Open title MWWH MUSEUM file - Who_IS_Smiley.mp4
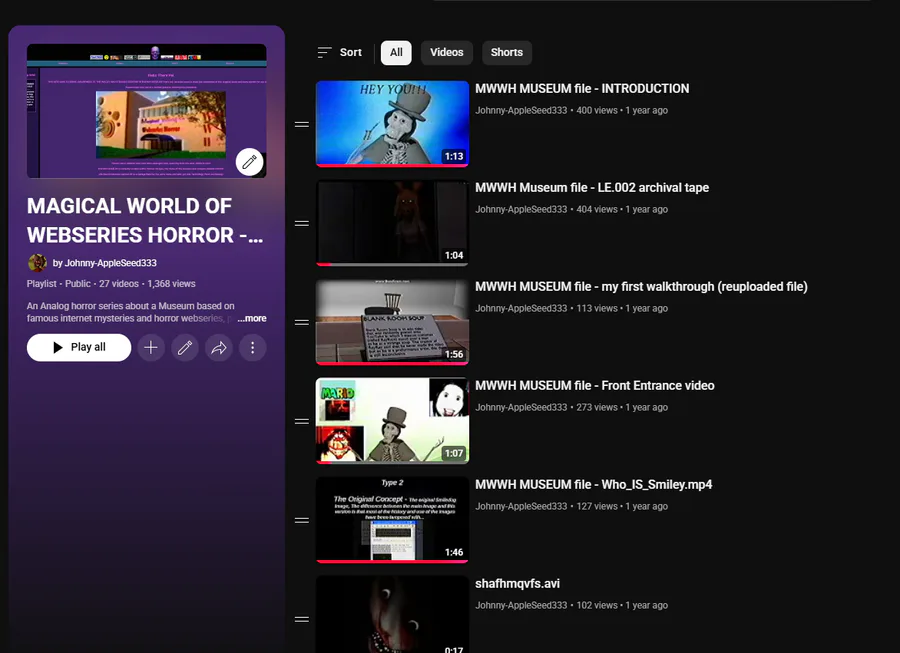900x653 pixels. point(593,485)
